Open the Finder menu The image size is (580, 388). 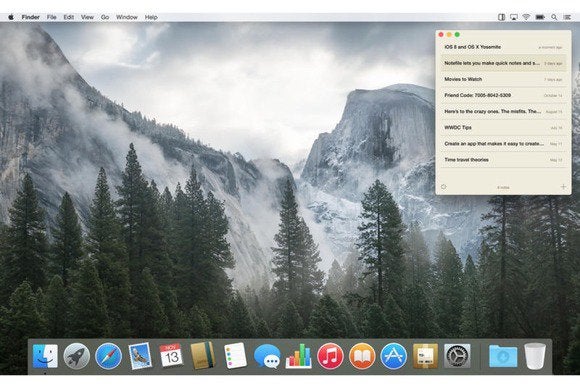point(31,17)
